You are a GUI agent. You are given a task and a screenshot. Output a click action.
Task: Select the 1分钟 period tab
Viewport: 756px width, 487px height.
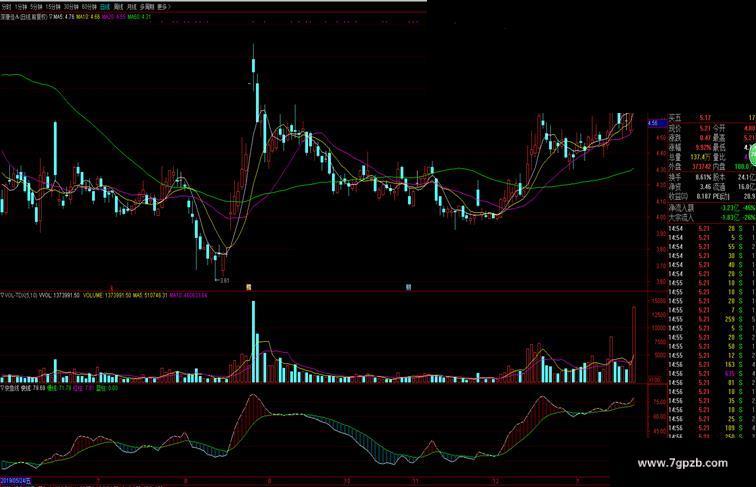click(21, 7)
